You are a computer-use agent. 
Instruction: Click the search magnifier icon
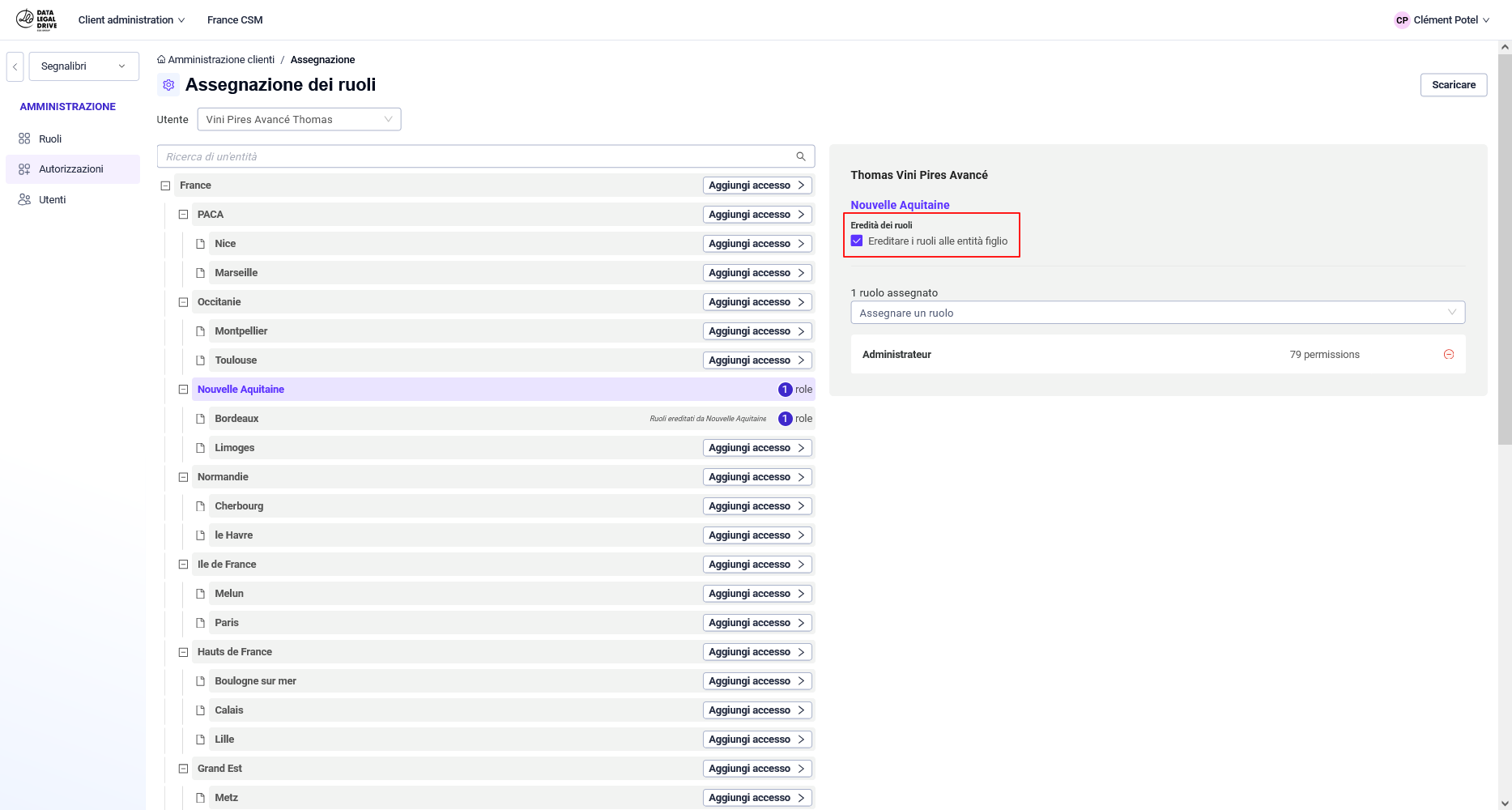click(801, 156)
